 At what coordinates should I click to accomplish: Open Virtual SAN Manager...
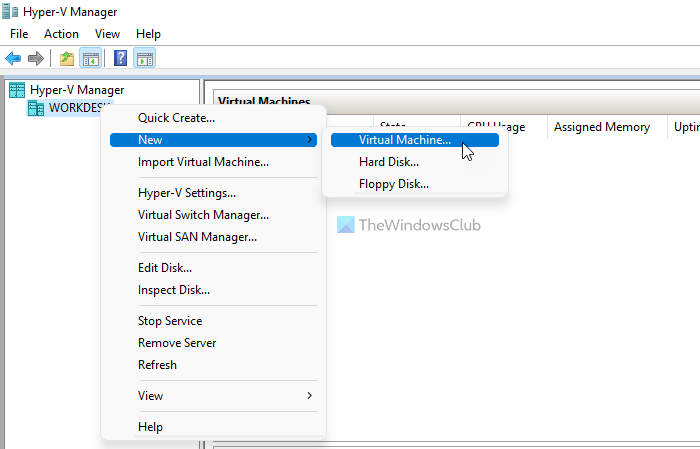pos(213,237)
